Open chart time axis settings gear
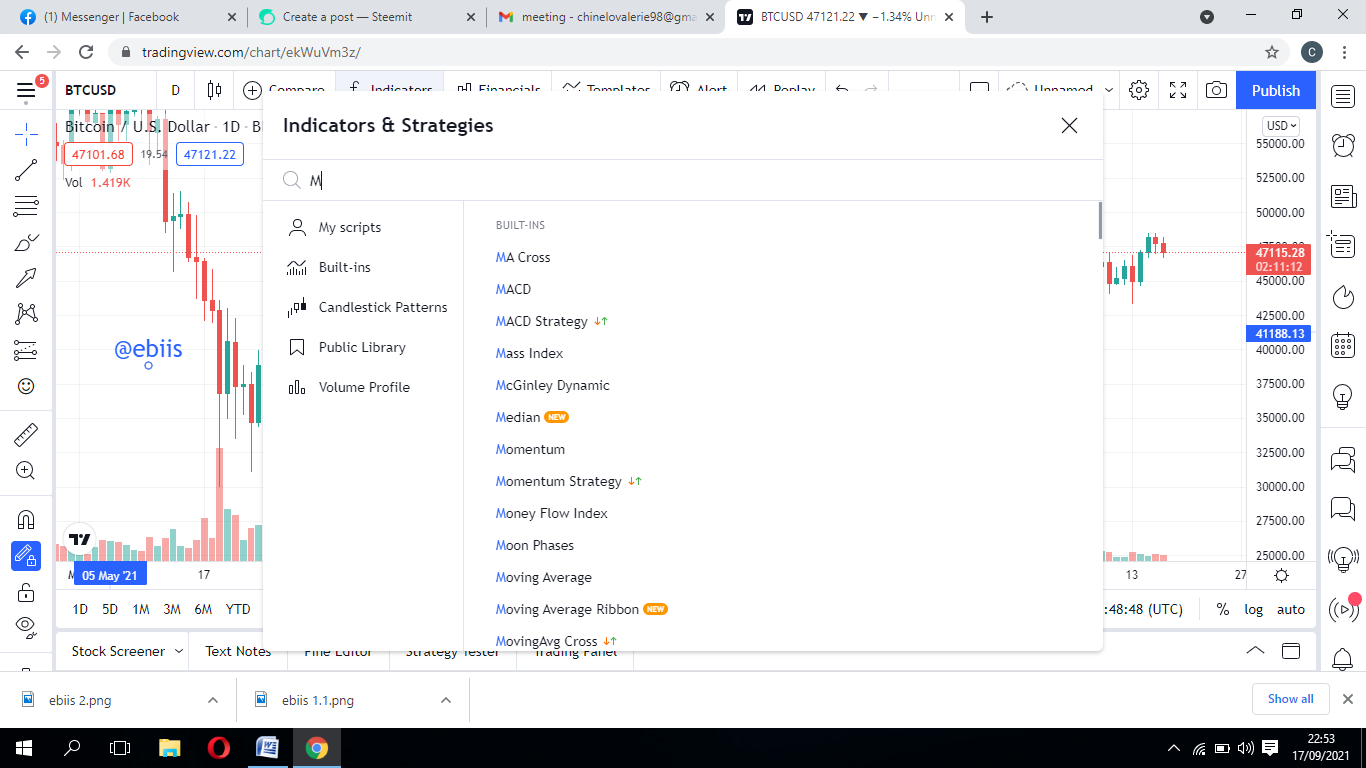Image resolution: width=1366 pixels, height=768 pixels. [x=1282, y=575]
